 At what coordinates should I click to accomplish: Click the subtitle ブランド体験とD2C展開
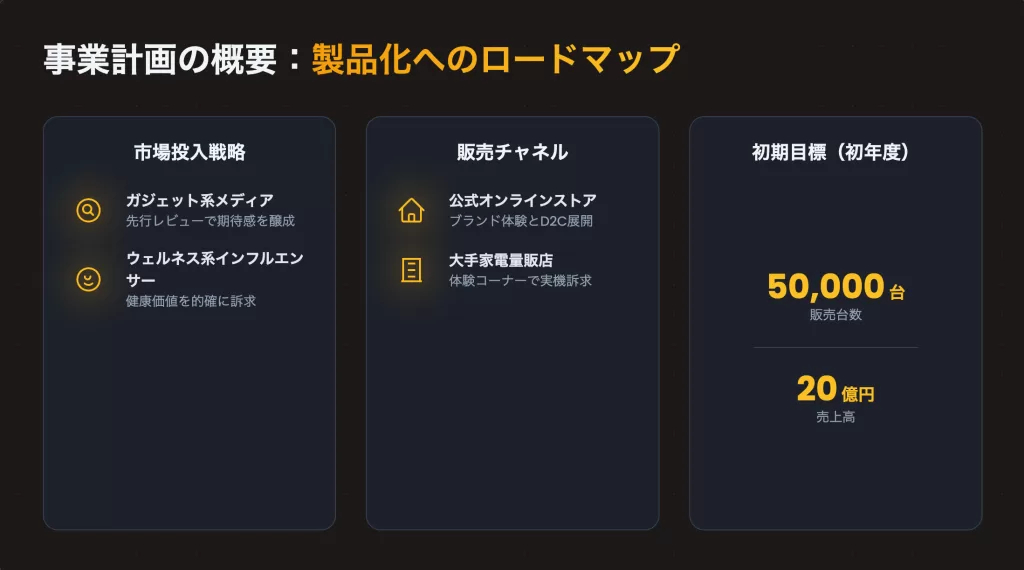pyautogui.click(x=520, y=221)
